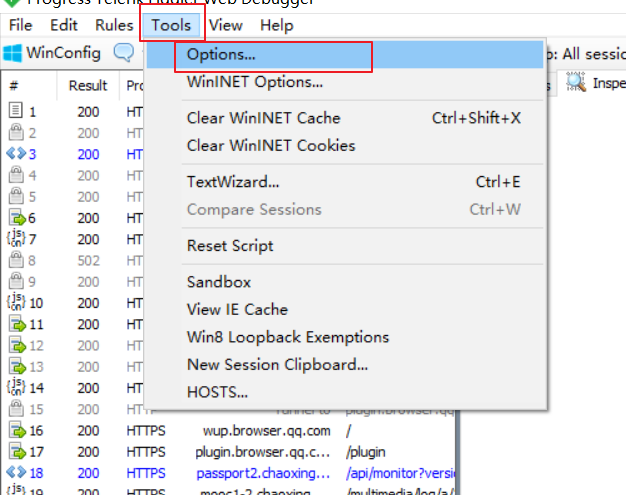Click the lock icon of session 15
The height and width of the screenshot is (495, 626).
16,408
